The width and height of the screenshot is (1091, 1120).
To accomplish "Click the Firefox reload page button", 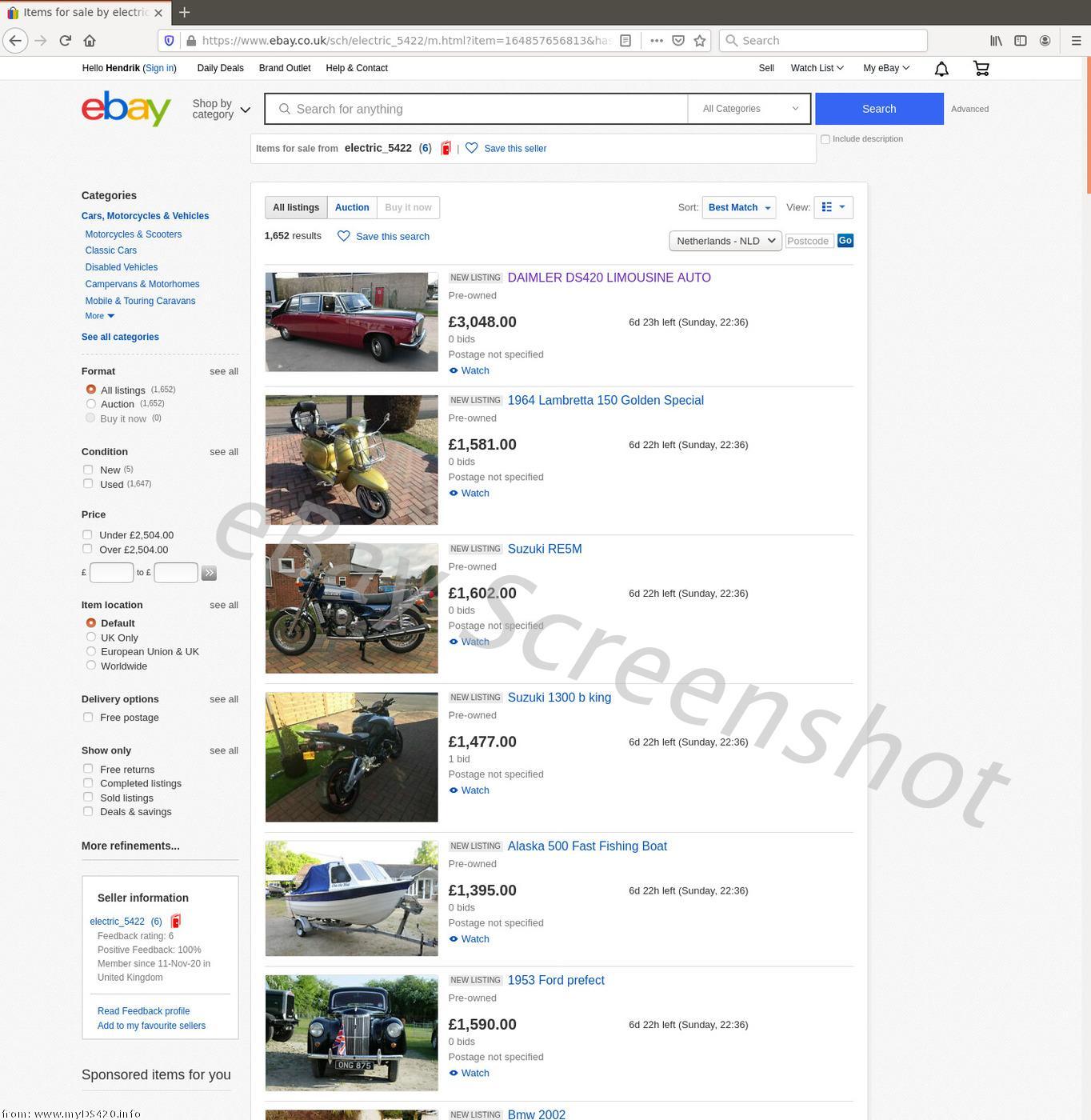I will tap(66, 41).
